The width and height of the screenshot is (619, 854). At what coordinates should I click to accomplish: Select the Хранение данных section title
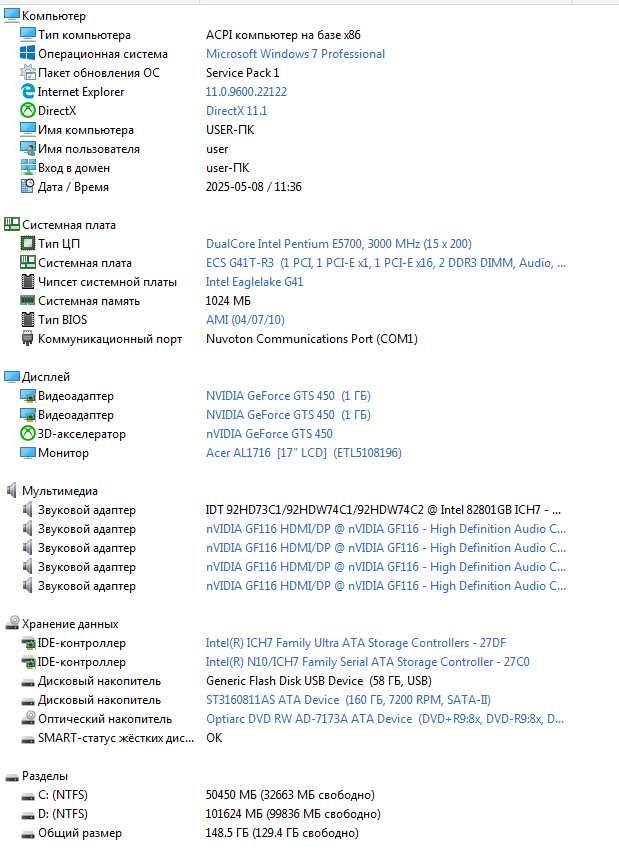click(70, 624)
